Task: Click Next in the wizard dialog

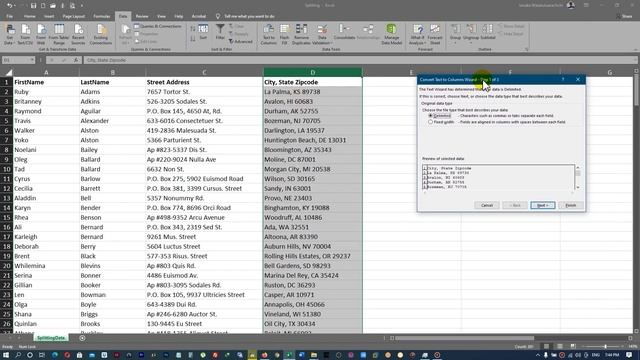Action: click(x=542, y=205)
